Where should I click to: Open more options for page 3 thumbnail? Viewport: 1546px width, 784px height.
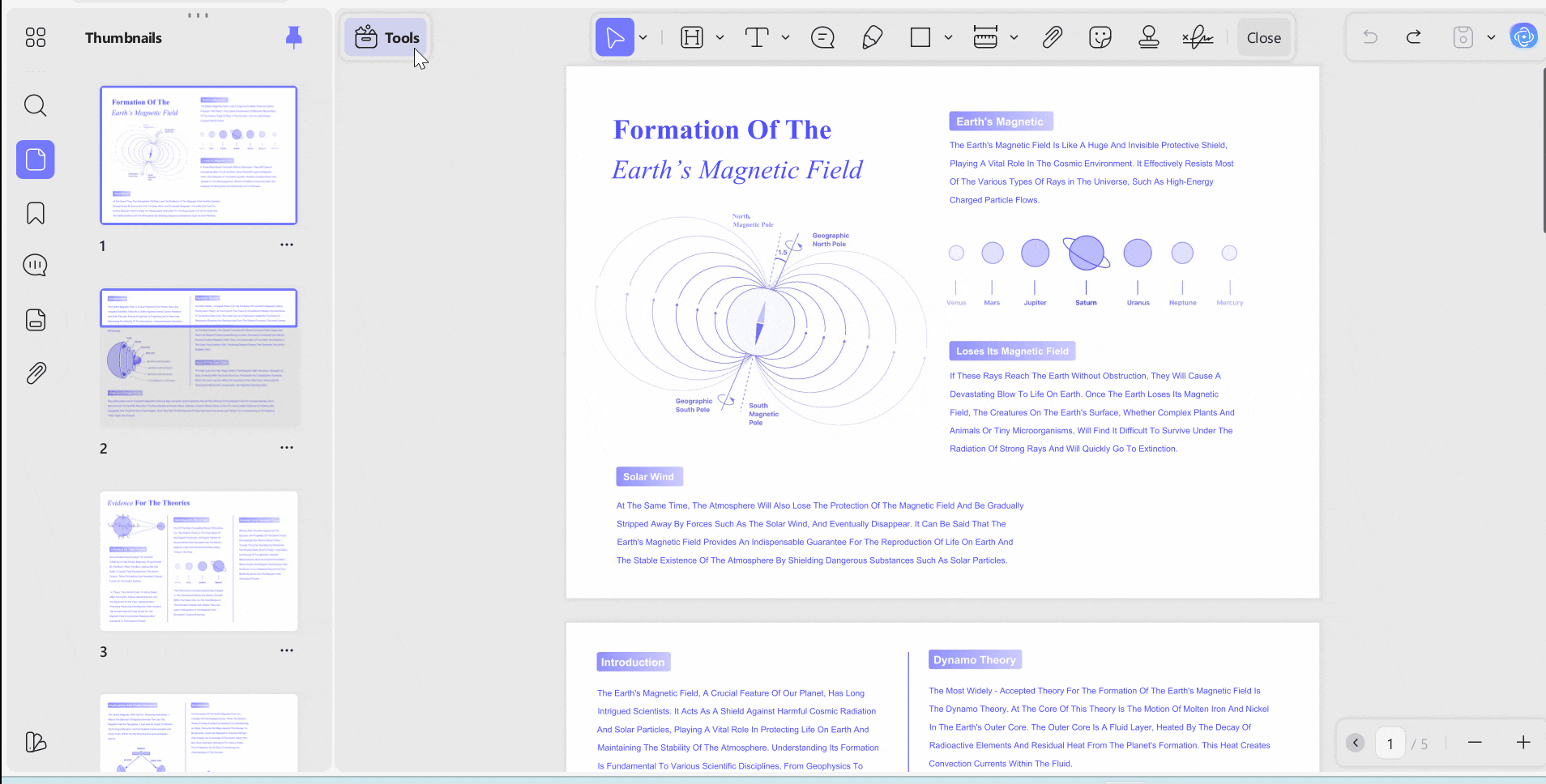pos(287,650)
